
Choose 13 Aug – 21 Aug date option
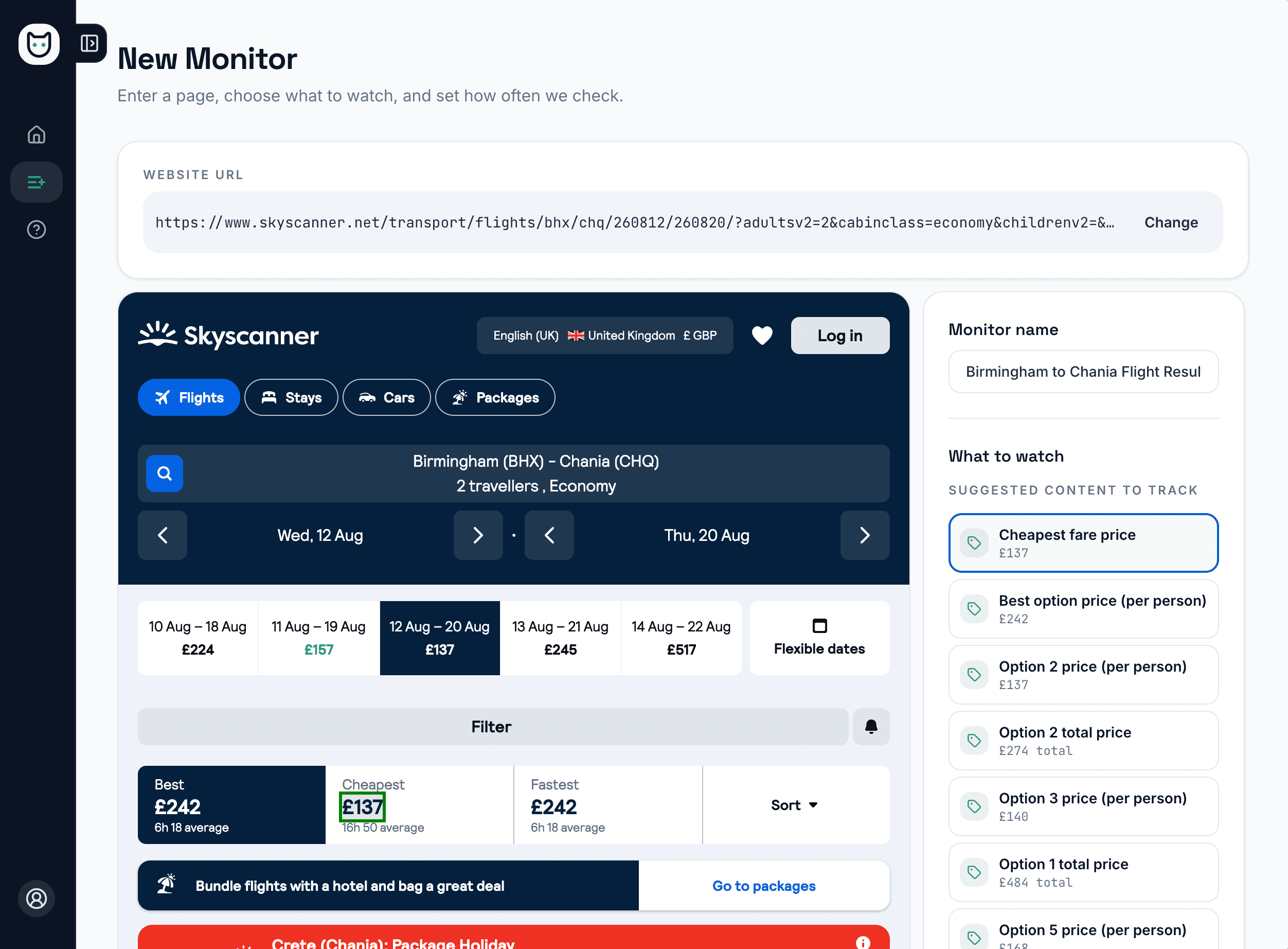pos(561,638)
